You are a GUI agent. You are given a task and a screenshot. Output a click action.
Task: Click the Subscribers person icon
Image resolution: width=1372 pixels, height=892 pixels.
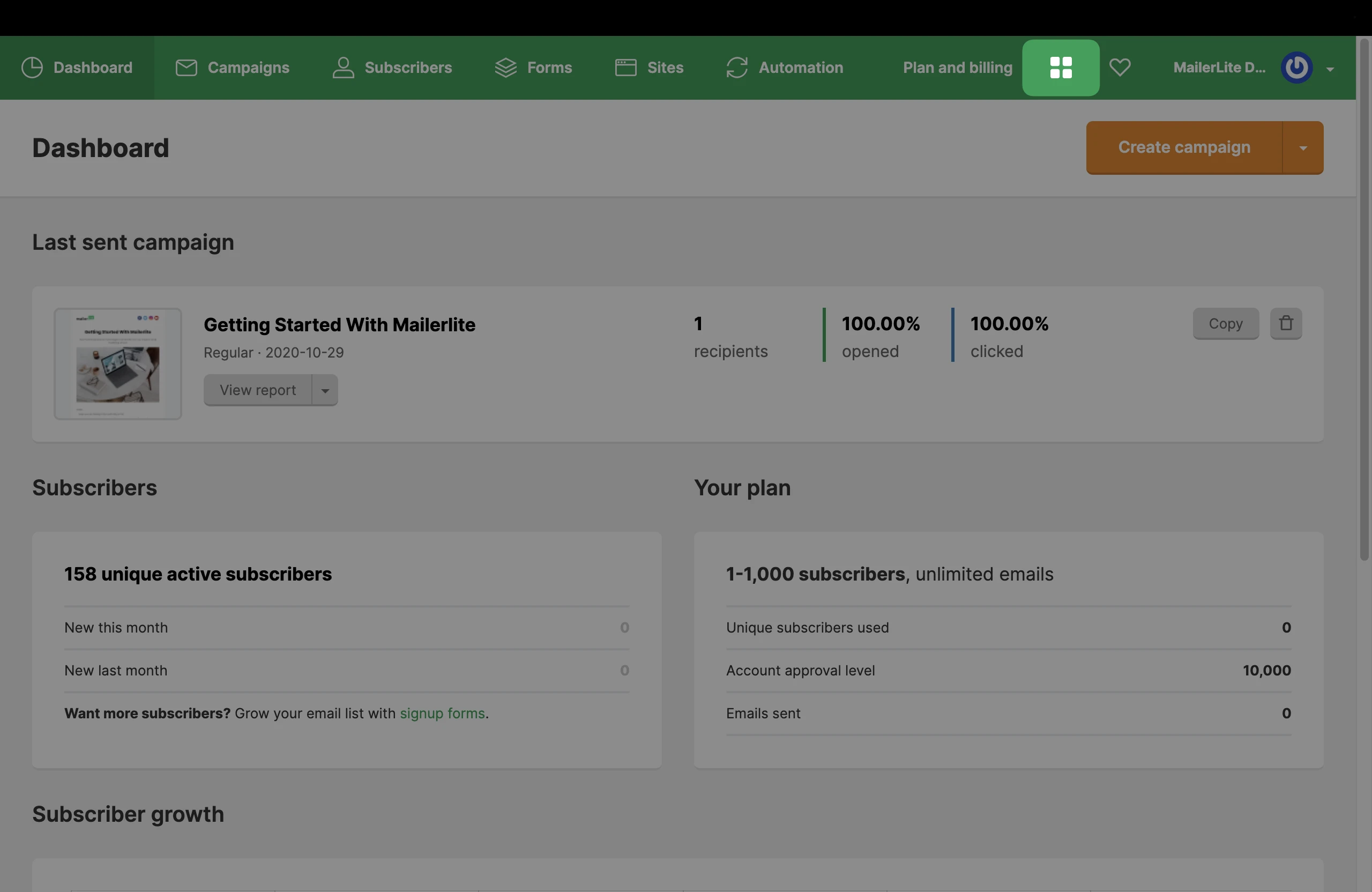[x=343, y=68]
